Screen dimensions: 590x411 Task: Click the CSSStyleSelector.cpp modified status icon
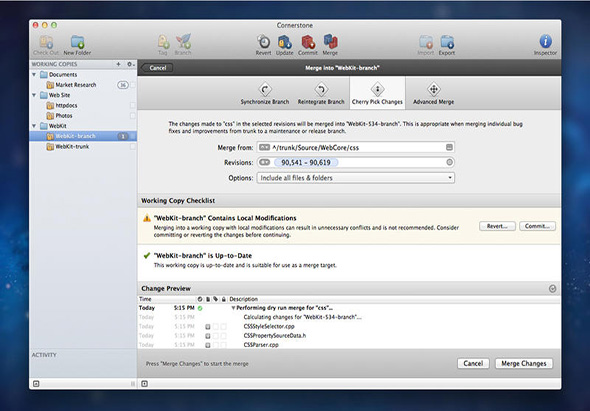coord(208,327)
